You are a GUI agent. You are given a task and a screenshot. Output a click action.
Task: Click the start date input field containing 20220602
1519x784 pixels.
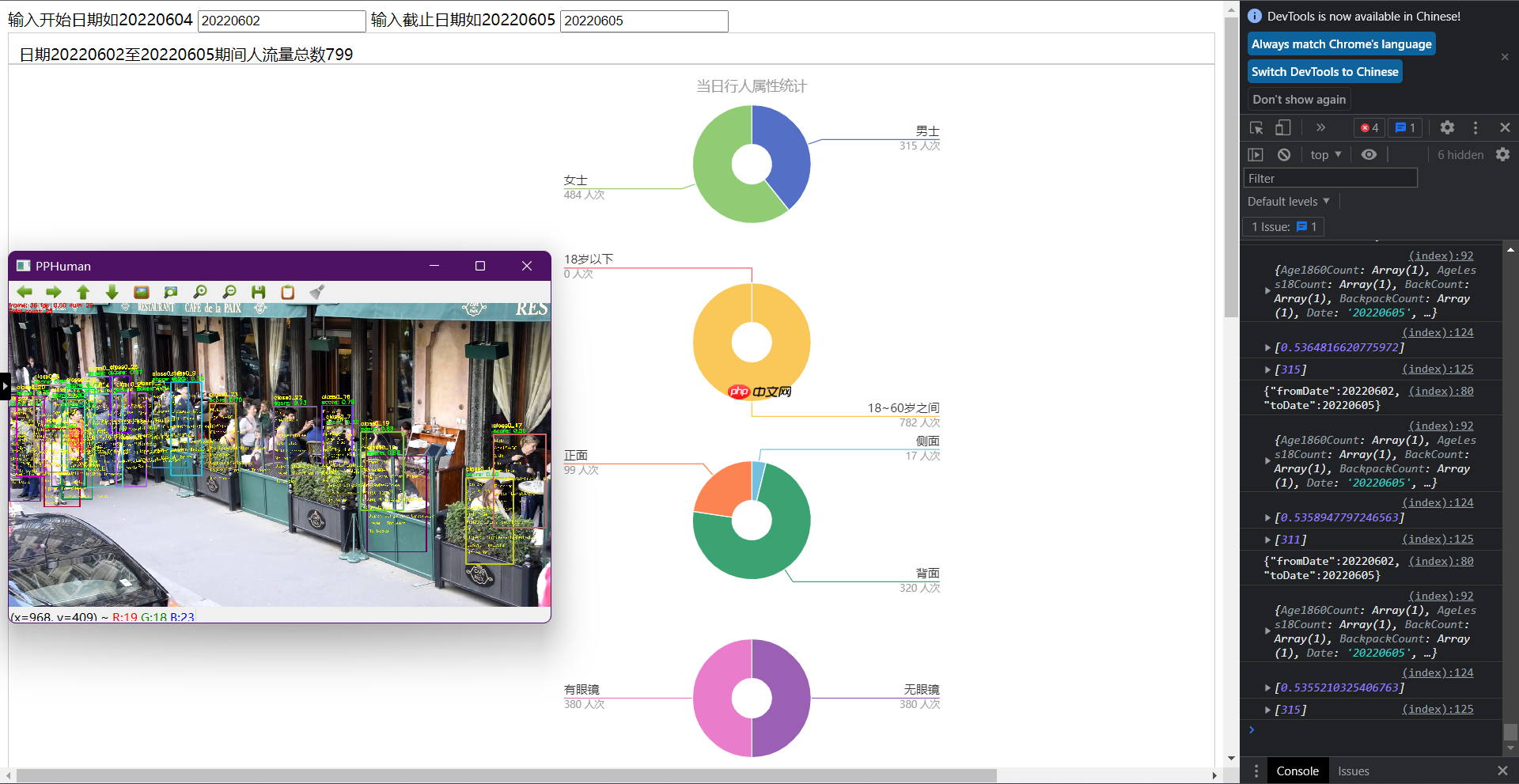point(281,21)
